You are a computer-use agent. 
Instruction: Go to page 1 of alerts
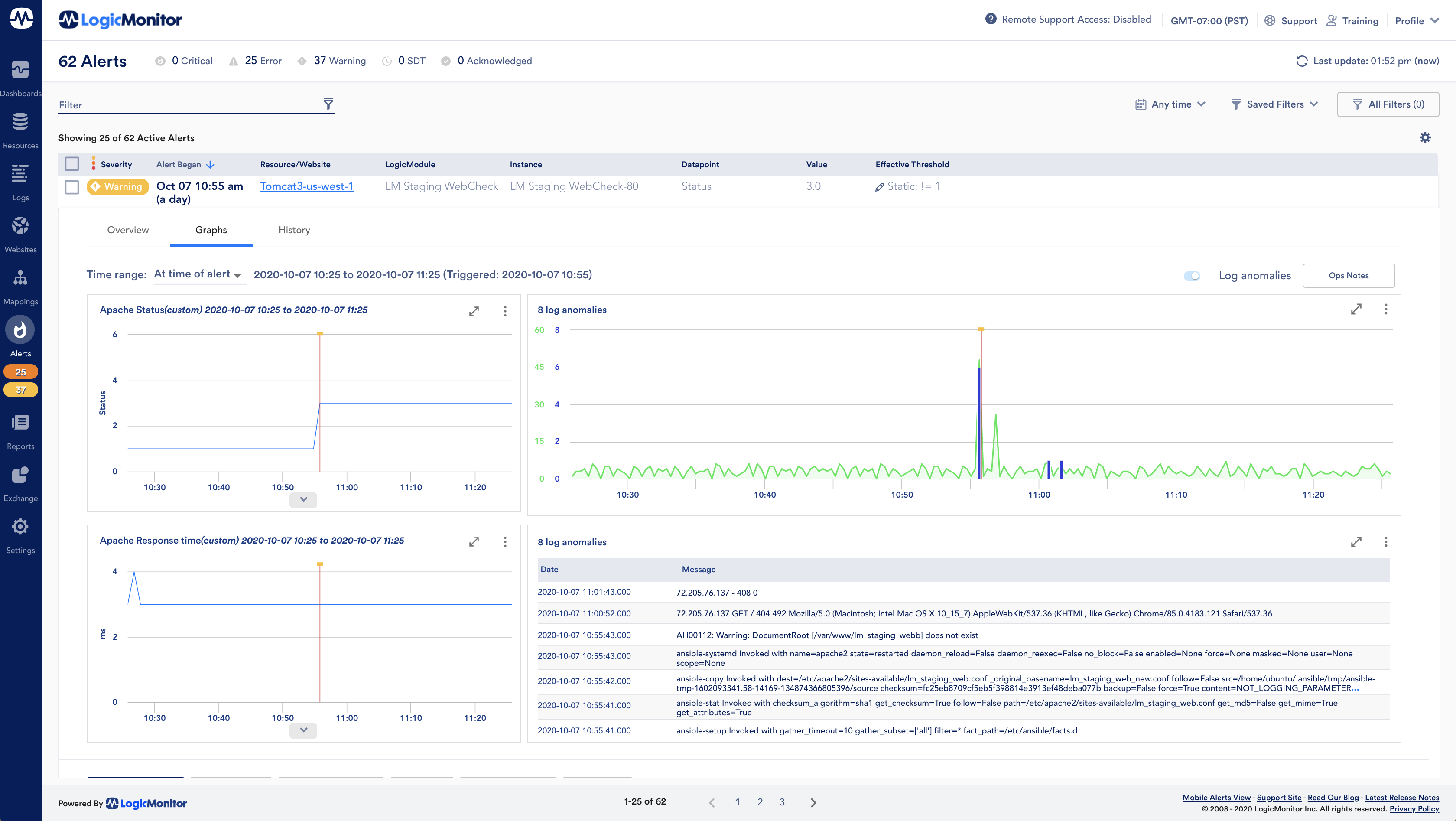(737, 802)
